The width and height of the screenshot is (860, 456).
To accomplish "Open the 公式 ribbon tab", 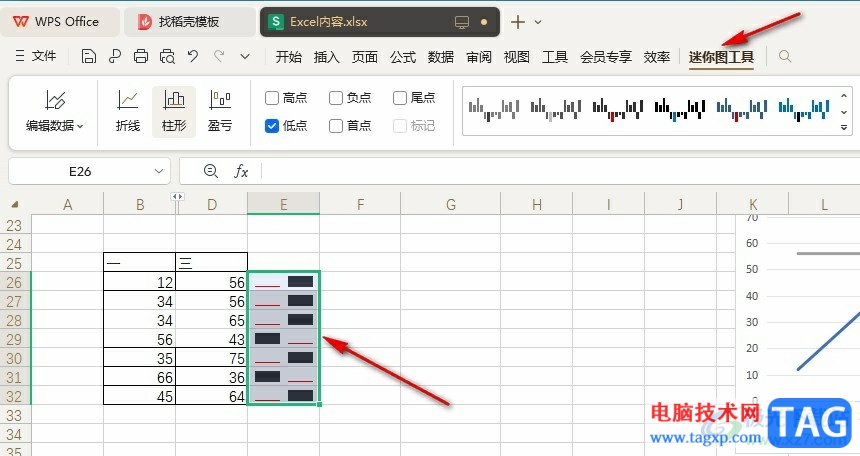I will click(x=403, y=57).
